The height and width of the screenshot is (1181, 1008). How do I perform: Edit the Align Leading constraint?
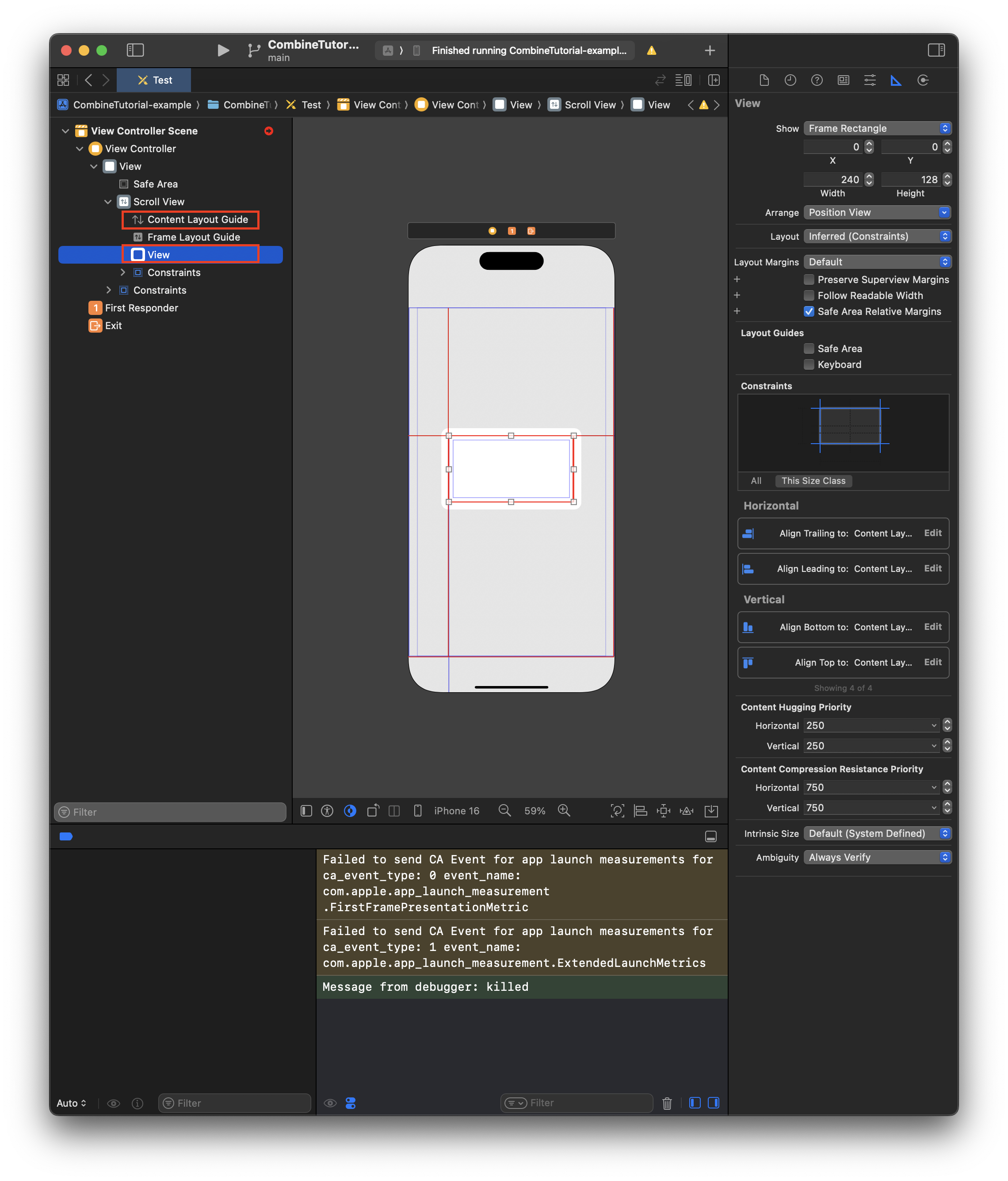click(932, 568)
